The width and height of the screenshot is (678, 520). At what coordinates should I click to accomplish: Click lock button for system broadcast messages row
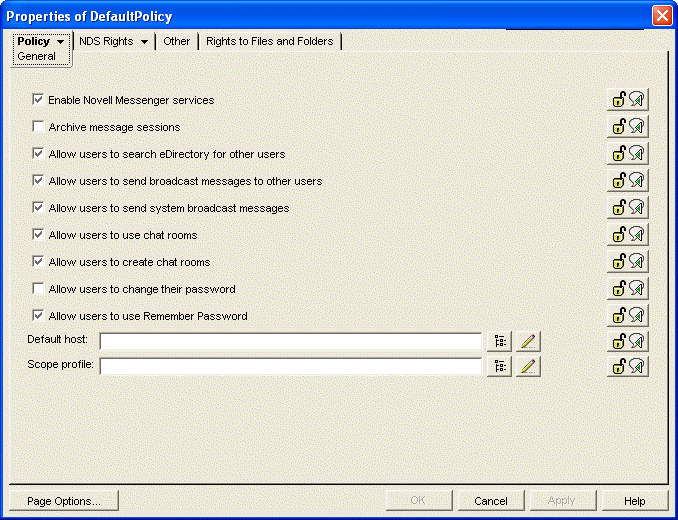pos(627,207)
